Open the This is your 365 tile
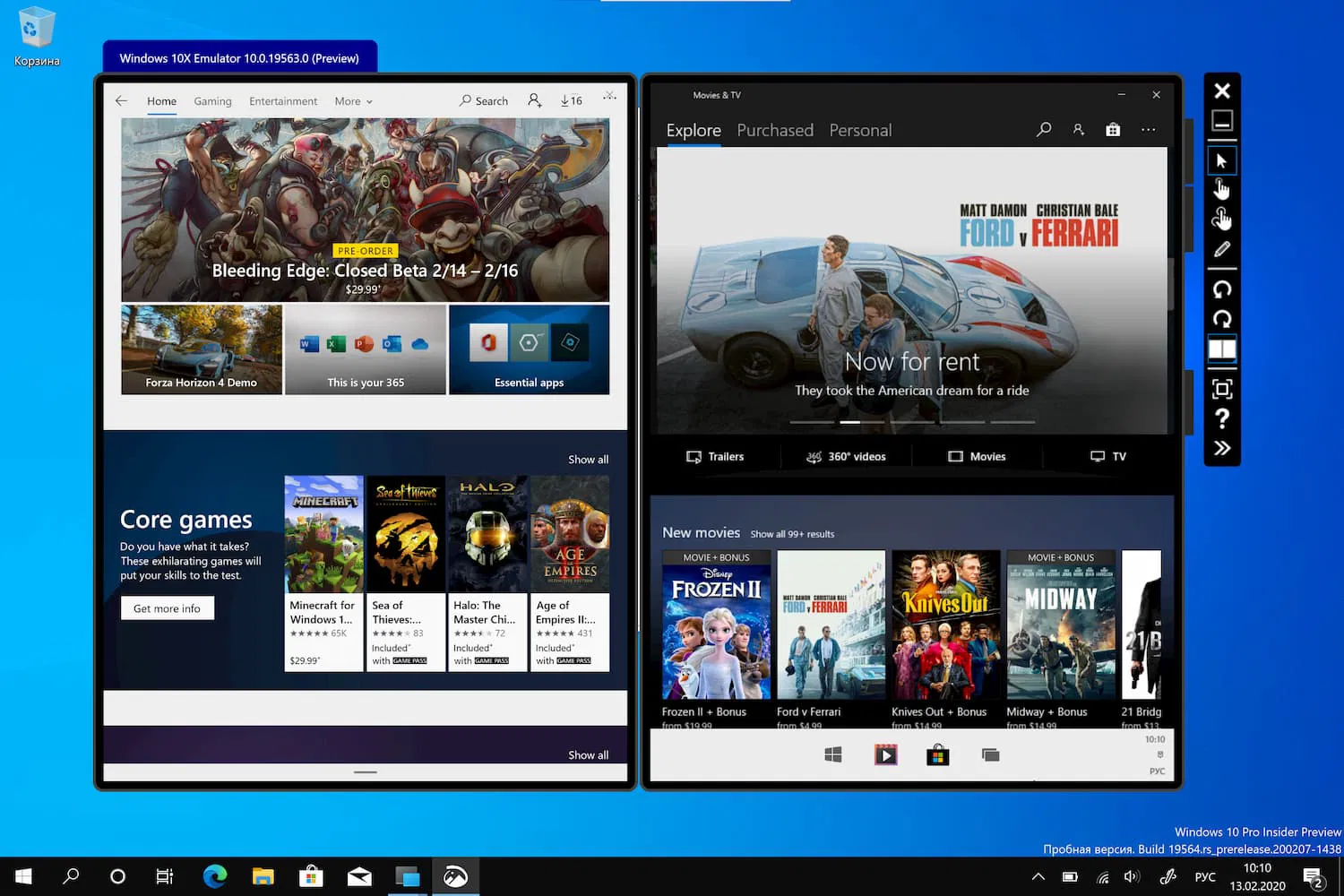The image size is (1344, 896). point(366,349)
